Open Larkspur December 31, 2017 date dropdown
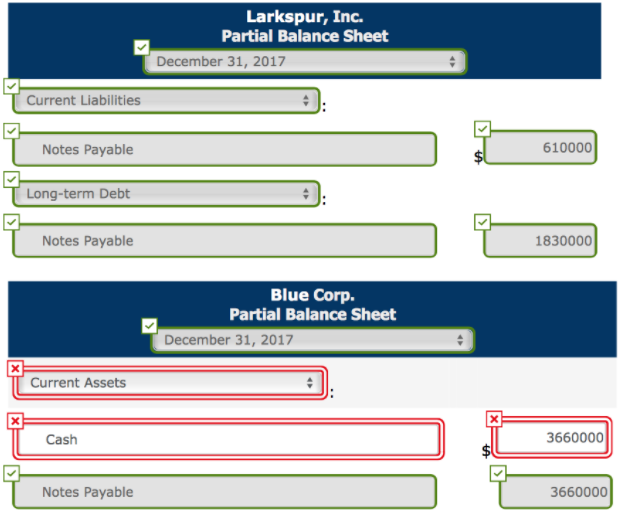Viewport: 621px width, 516px height. coord(305,62)
